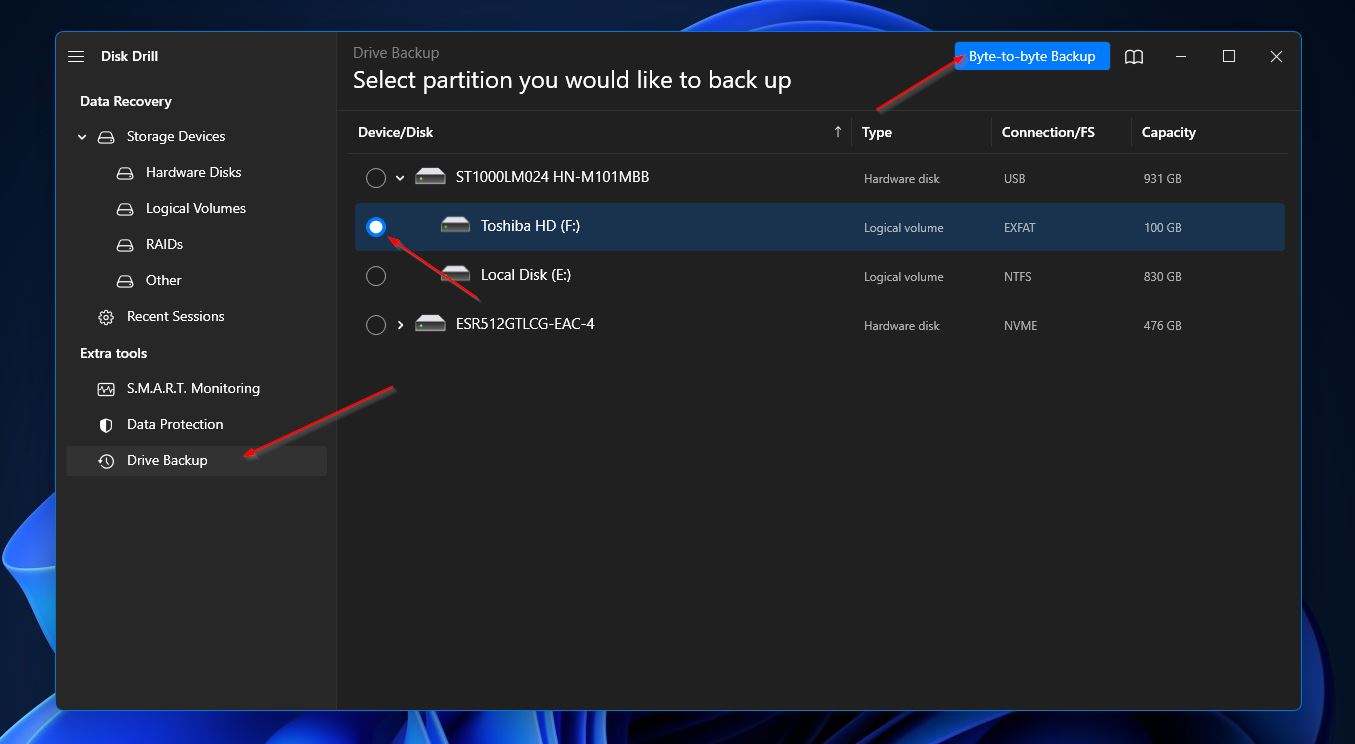Click the NVME connection cell
1355x744 pixels.
(1020, 326)
